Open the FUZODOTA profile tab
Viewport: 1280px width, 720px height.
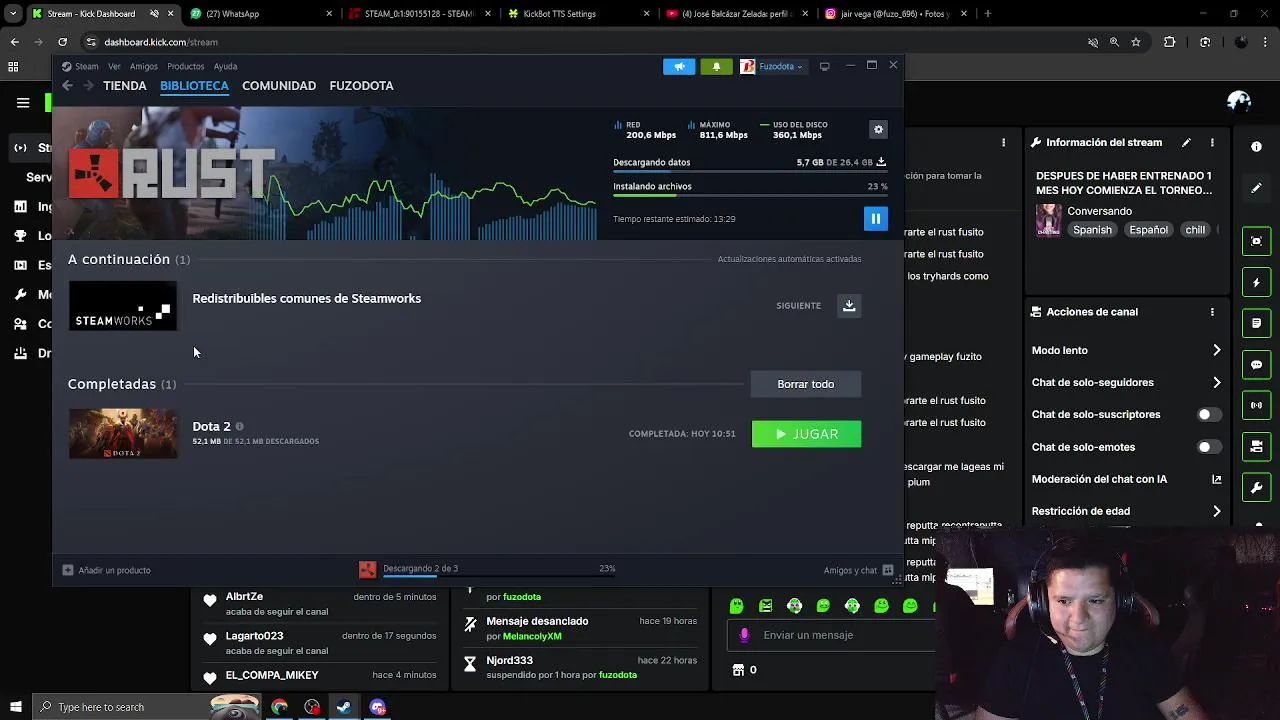coord(361,86)
